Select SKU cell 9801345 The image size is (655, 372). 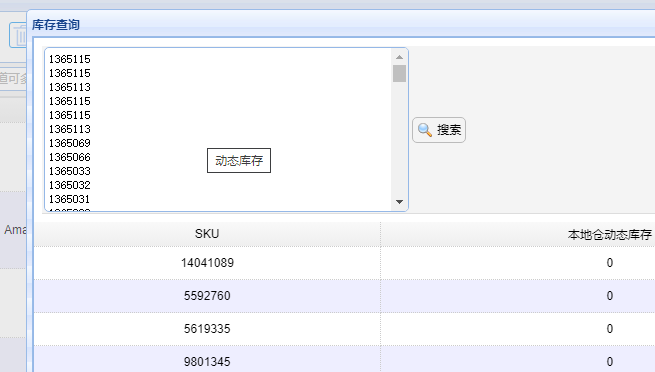[207, 362]
